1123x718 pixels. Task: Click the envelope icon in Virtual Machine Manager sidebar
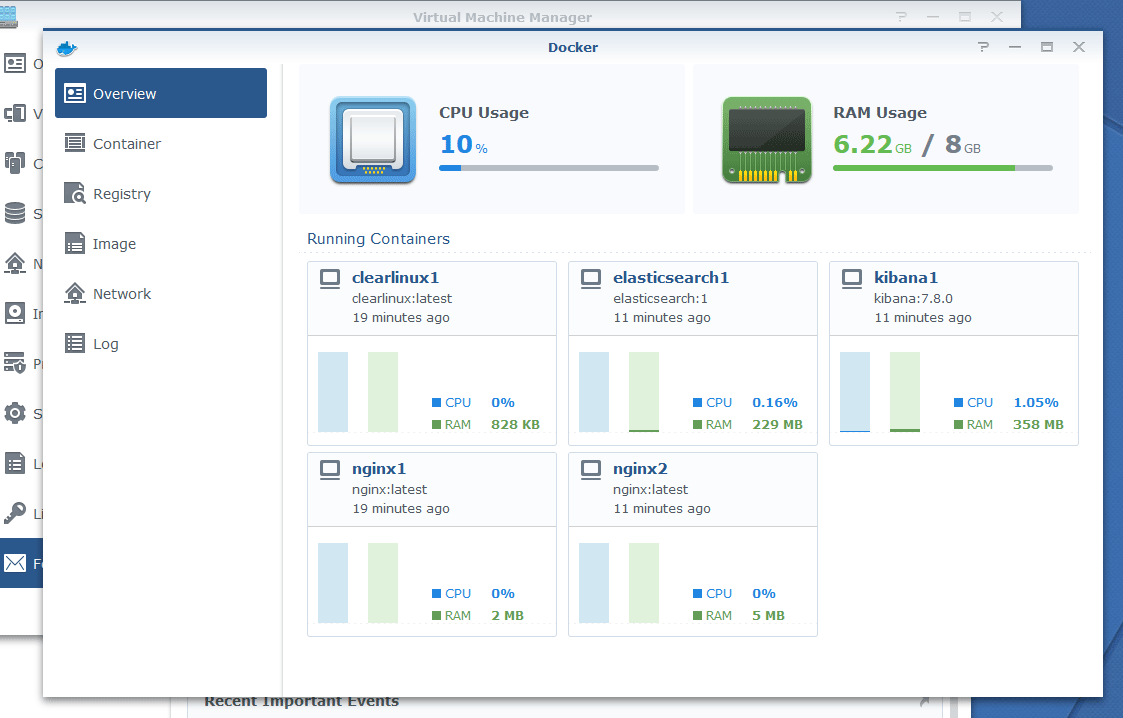coord(14,563)
